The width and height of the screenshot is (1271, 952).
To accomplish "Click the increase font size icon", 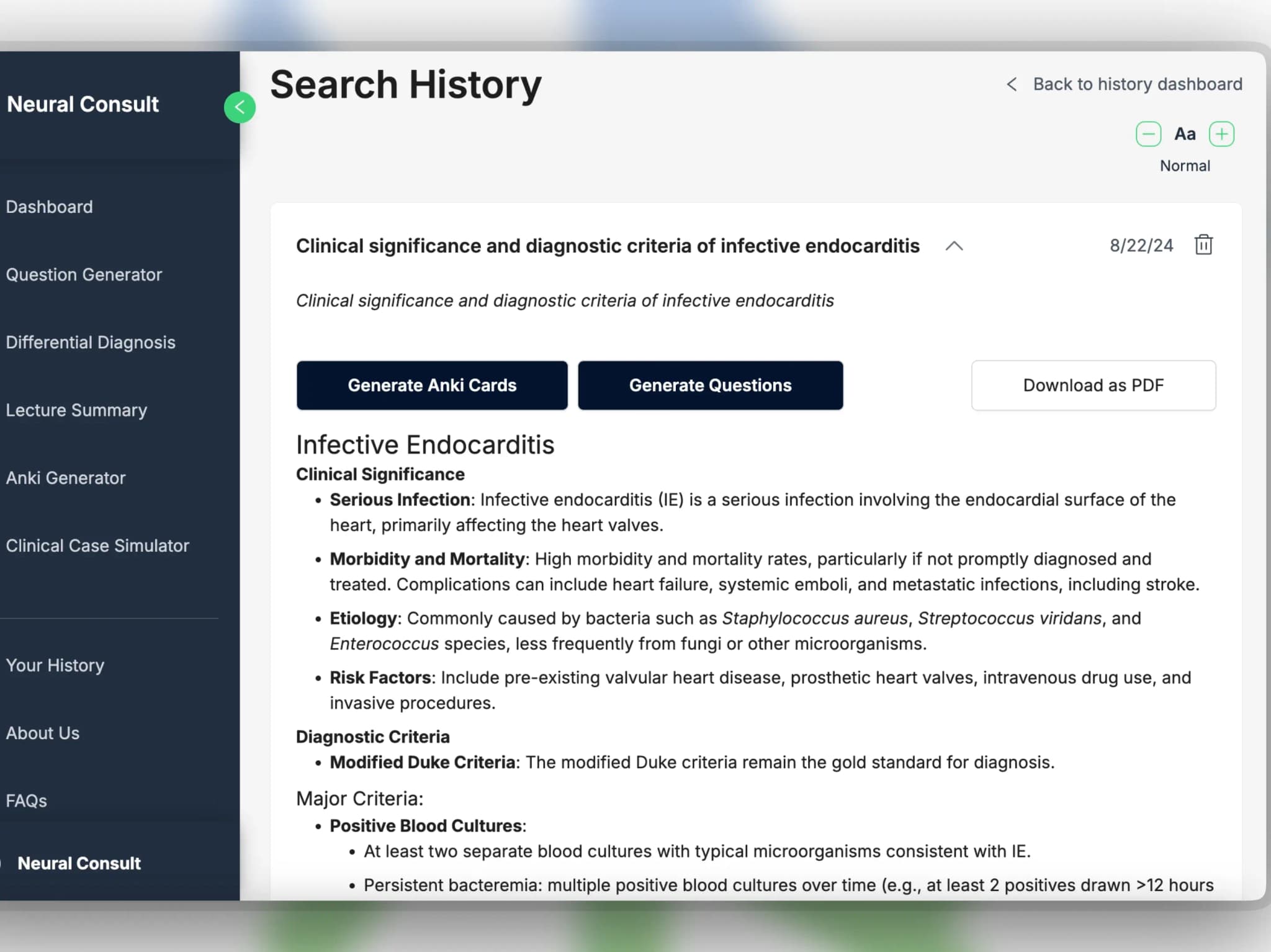I will 1221,133.
